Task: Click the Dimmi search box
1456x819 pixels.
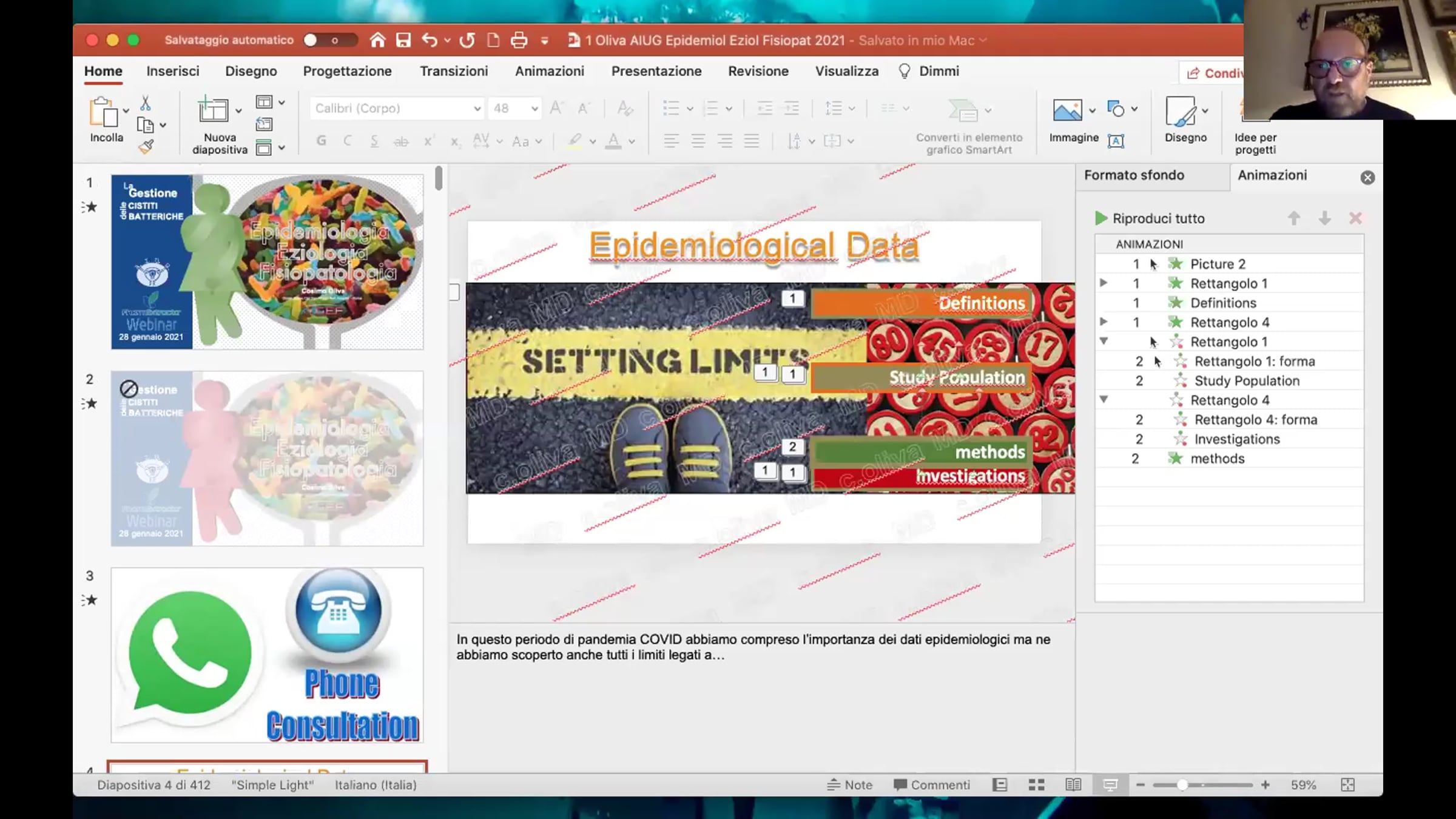Action: coord(929,71)
